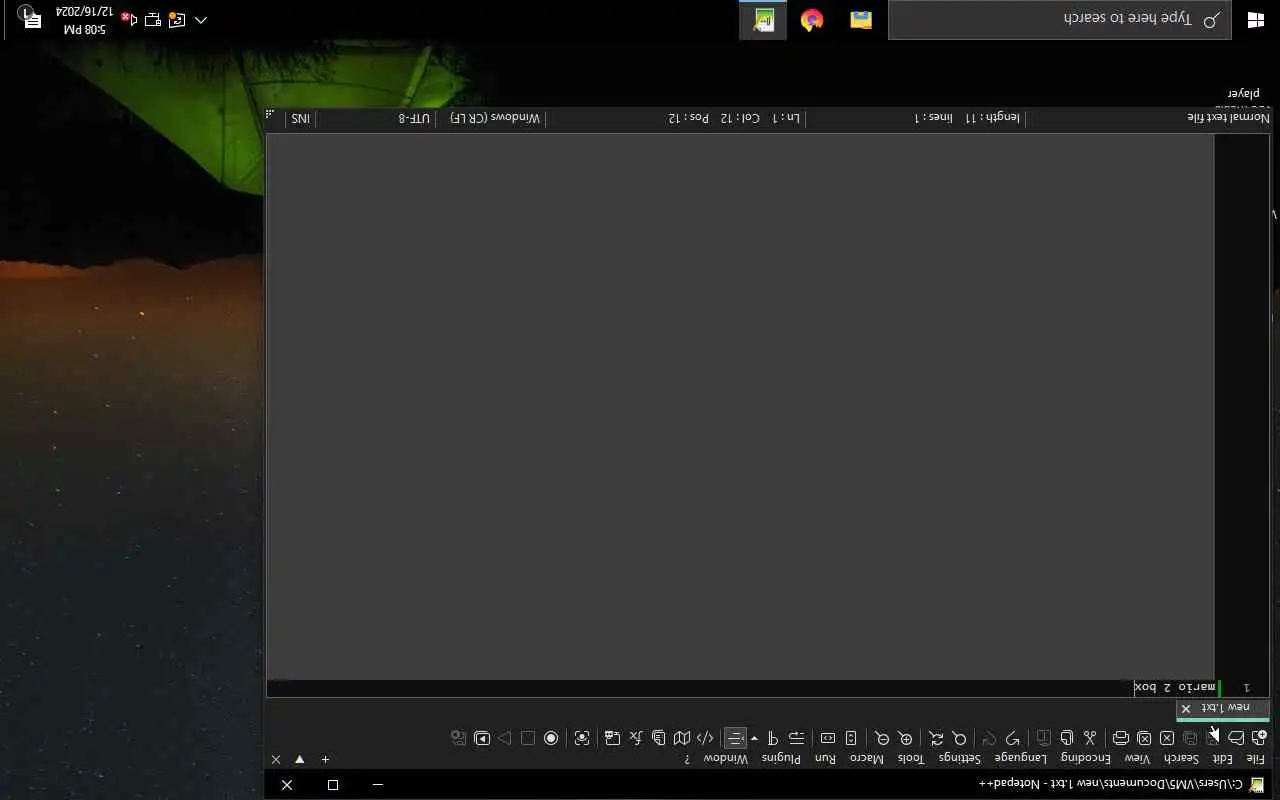The width and height of the screenshot is (1280, 800).
Task: Open the Windows Start button
Action: tap(1256, 20)
